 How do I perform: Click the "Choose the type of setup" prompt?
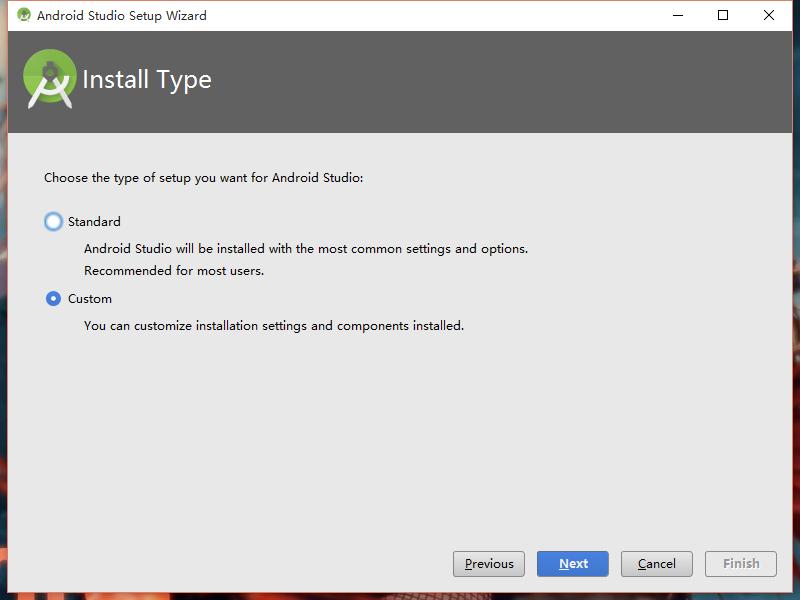pos(204,178)
